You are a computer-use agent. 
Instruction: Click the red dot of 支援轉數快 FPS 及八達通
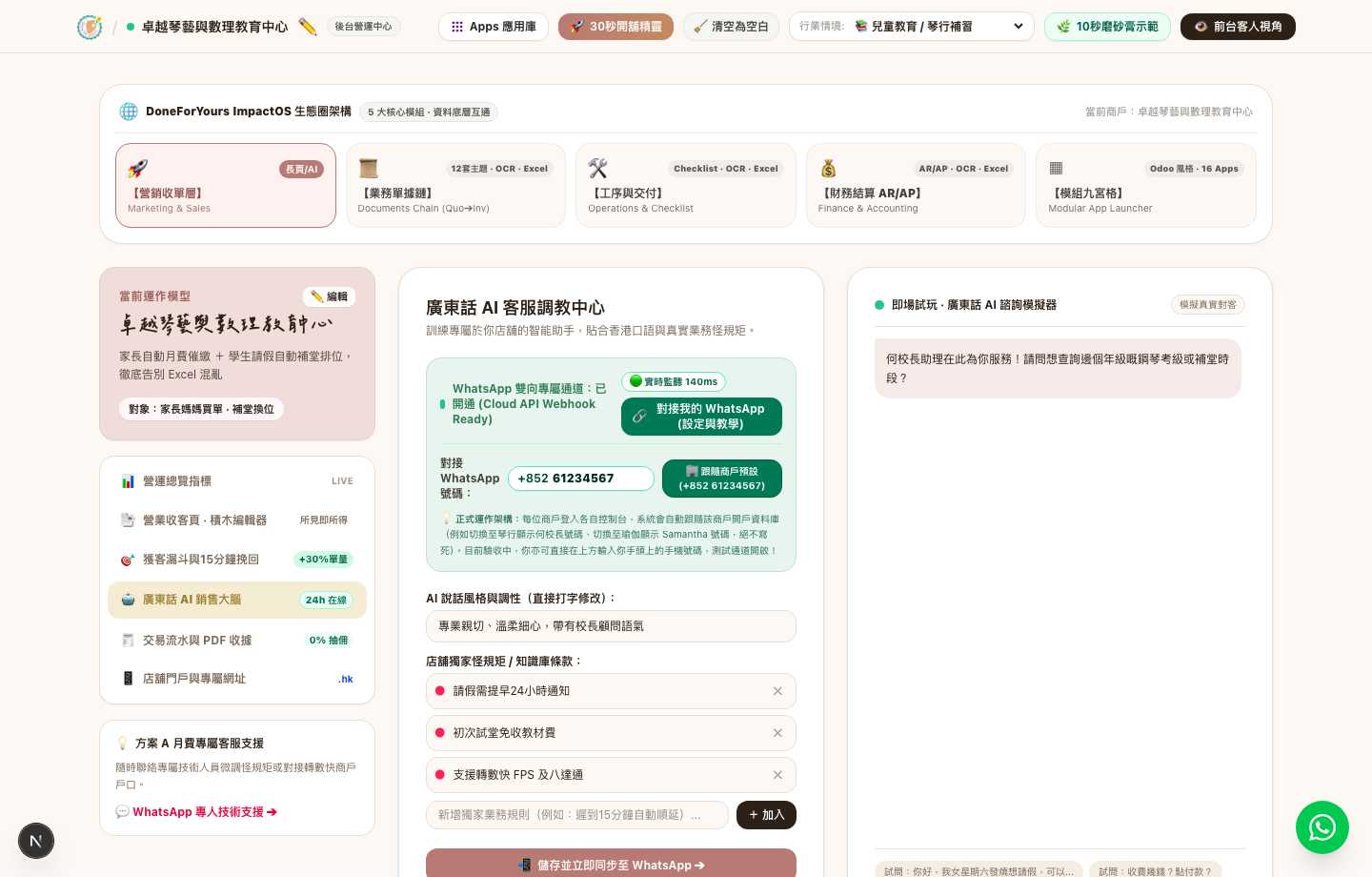pyautogui.click(x=440, y=775)
